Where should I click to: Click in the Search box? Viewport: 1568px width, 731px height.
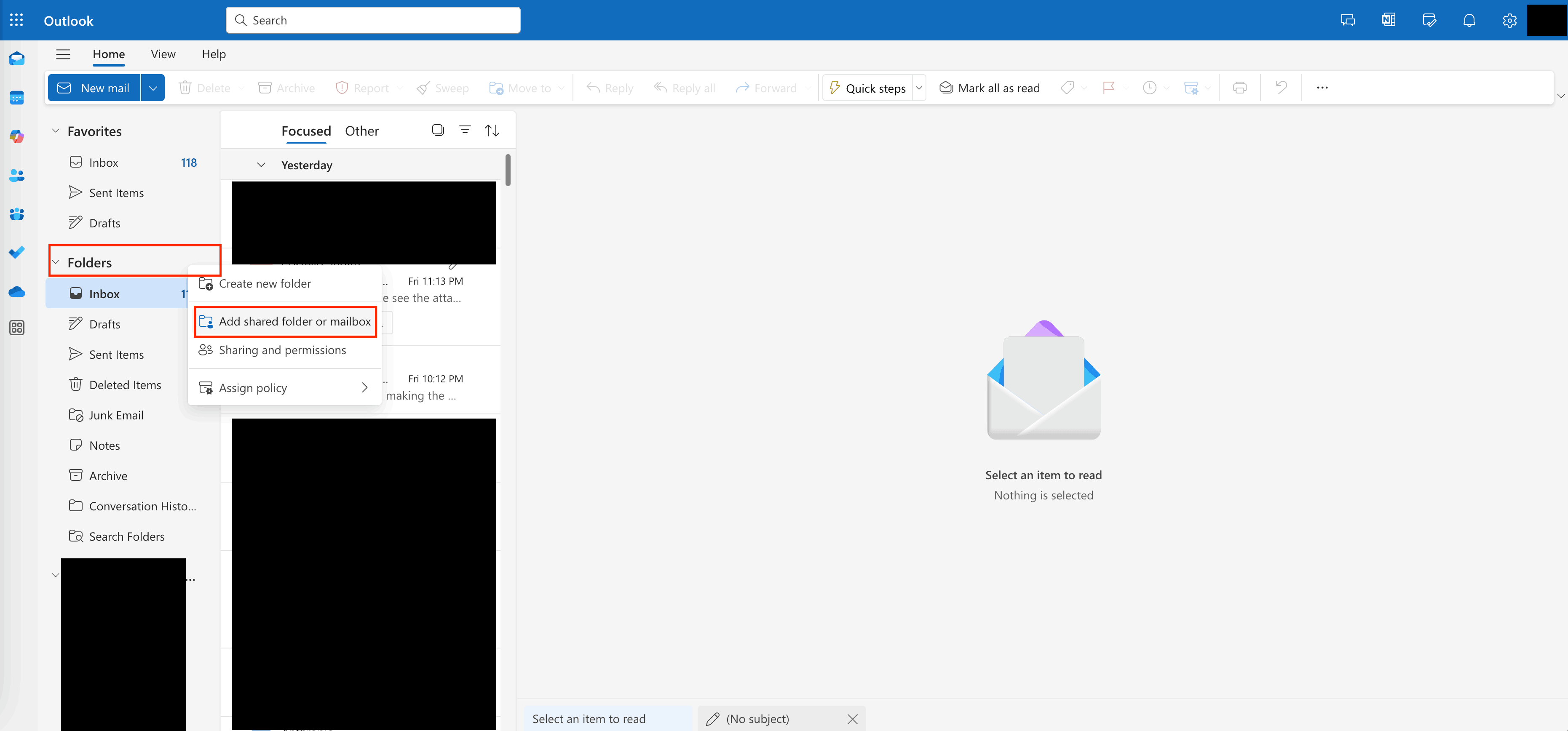pos(373,20)
